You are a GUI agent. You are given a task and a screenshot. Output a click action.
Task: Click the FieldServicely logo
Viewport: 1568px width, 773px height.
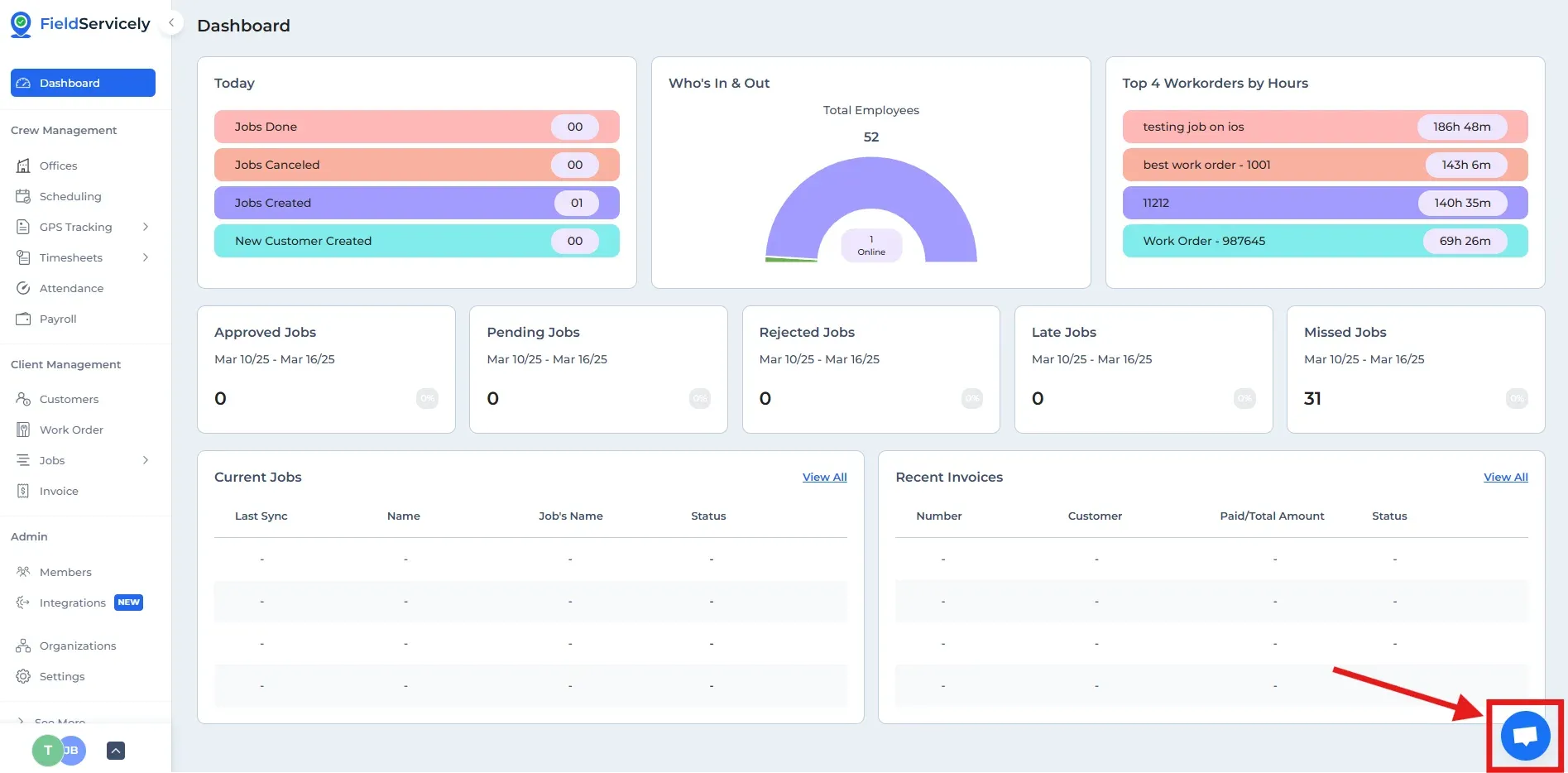point(80,24)
